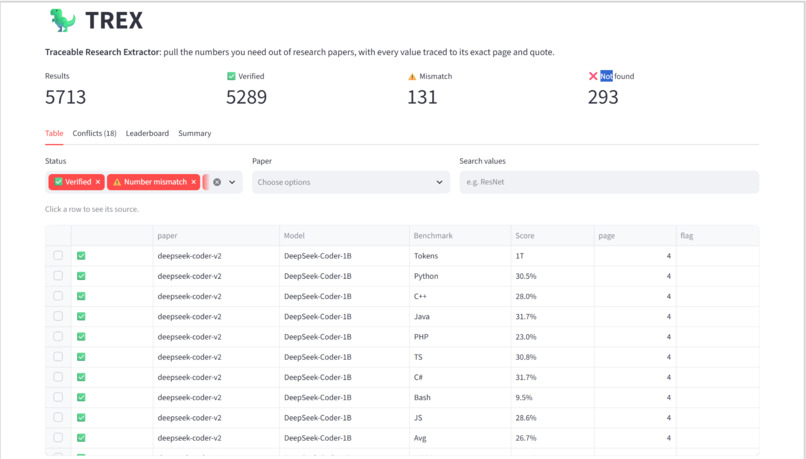
Task: Remove the Verified status filter chip
Action: coord(98,182)
